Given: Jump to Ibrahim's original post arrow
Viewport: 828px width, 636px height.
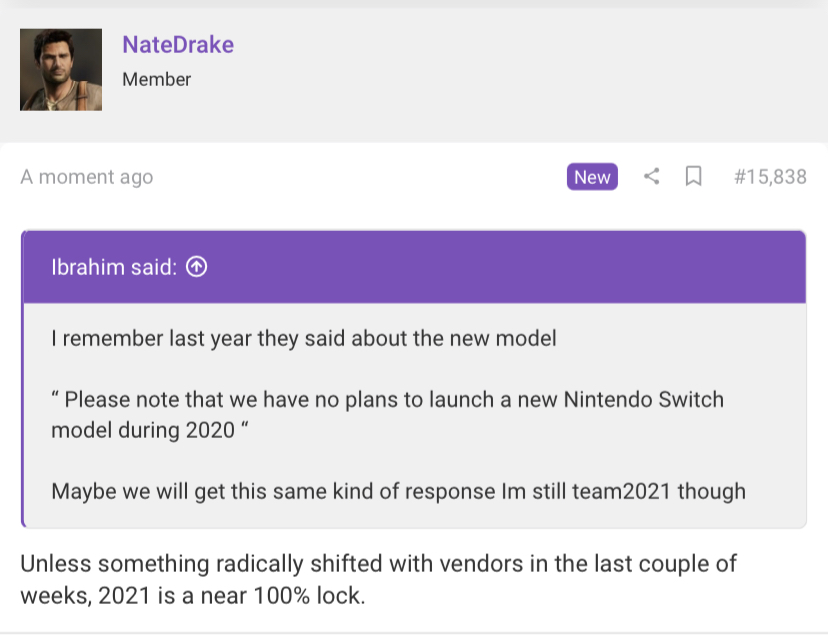Looking at the screenshot, I should [x=196, y=267].
